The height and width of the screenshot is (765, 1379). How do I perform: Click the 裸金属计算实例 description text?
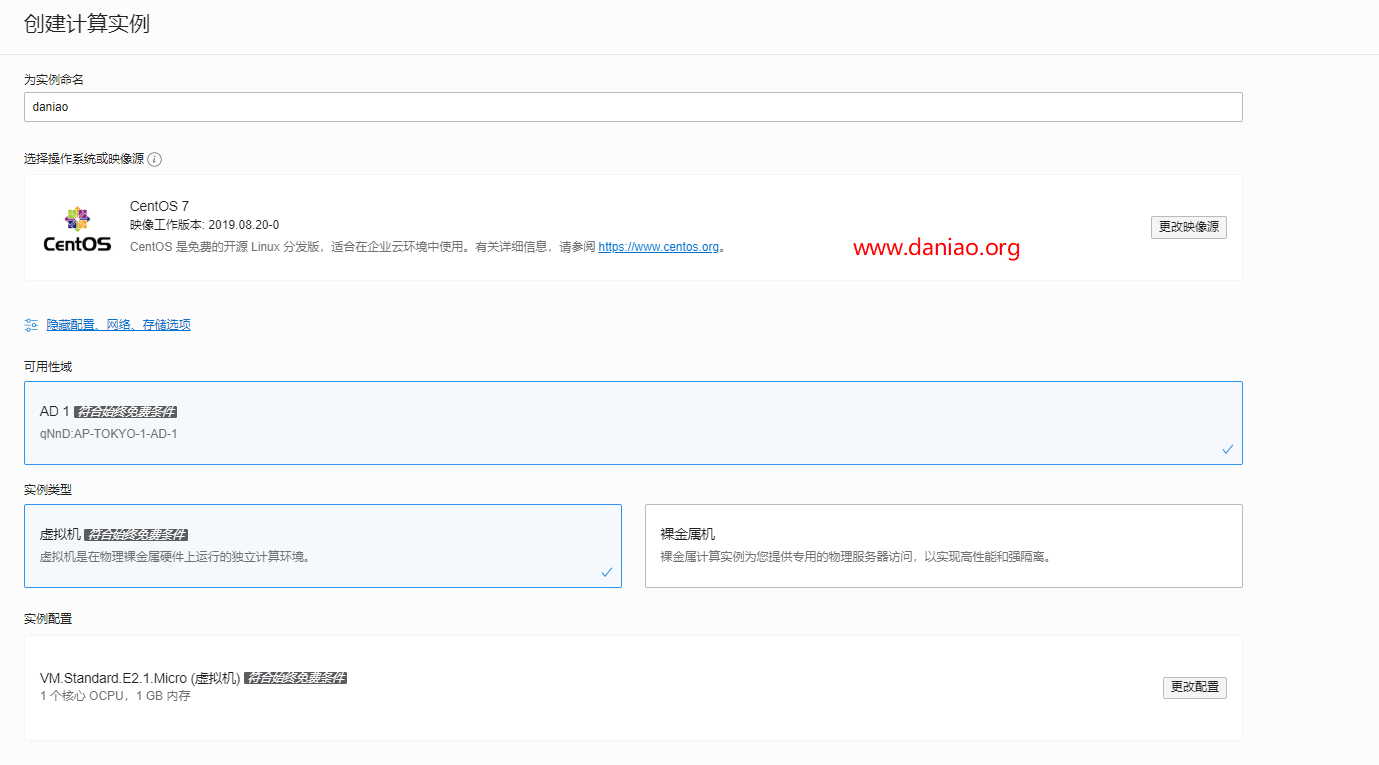tap(857, 557)
